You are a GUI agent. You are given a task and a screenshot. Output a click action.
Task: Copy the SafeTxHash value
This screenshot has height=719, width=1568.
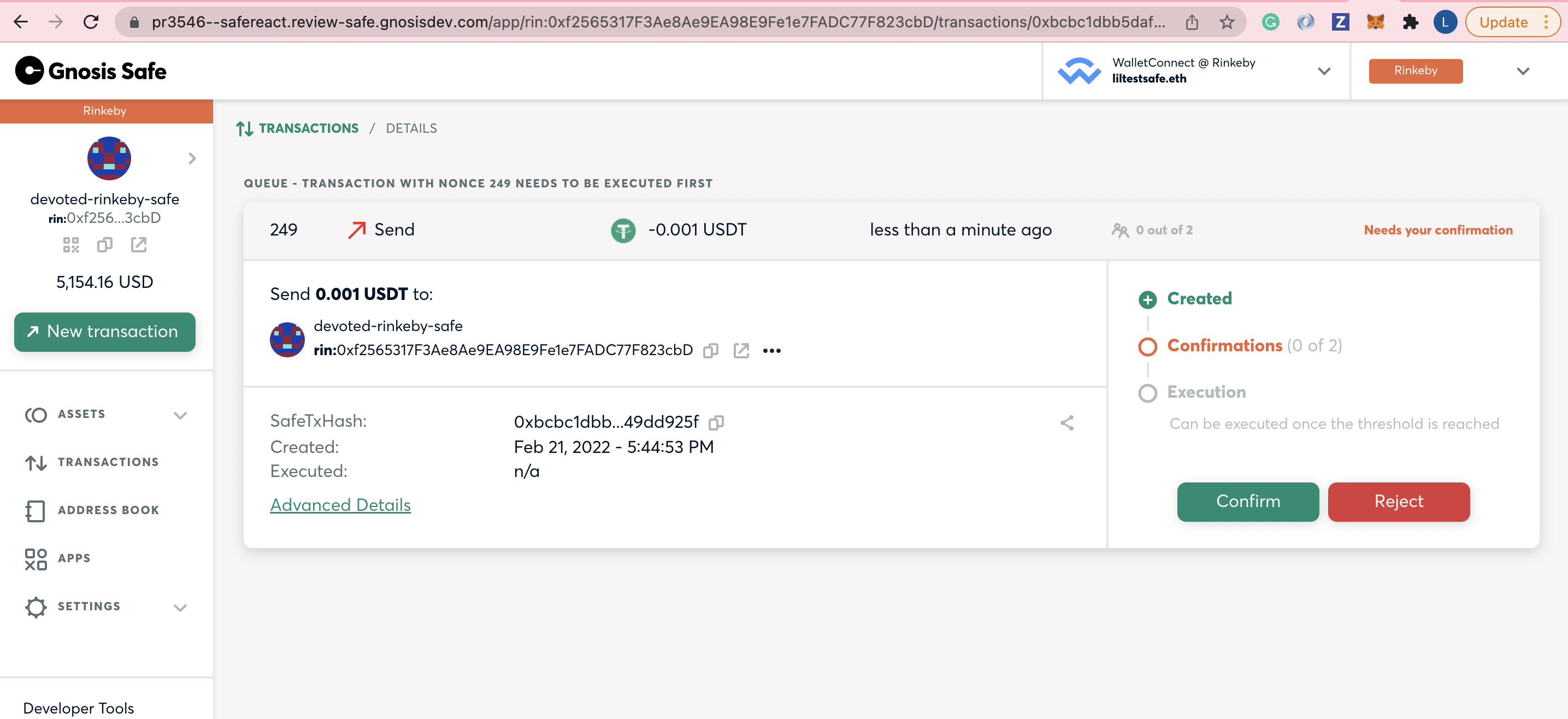click(x=716, y=422)
